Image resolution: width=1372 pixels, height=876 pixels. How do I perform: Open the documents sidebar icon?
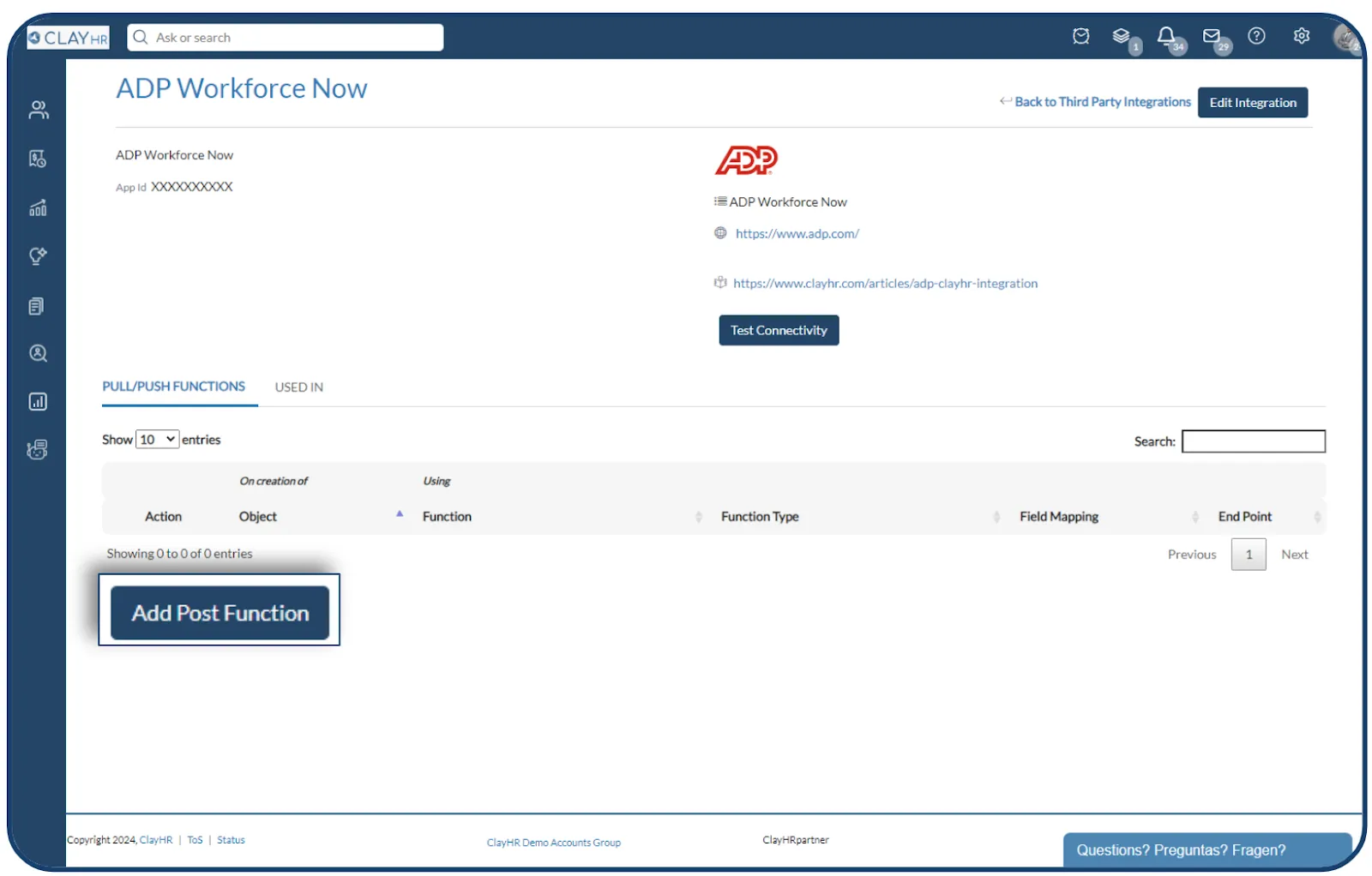click(x=36, y=306)
